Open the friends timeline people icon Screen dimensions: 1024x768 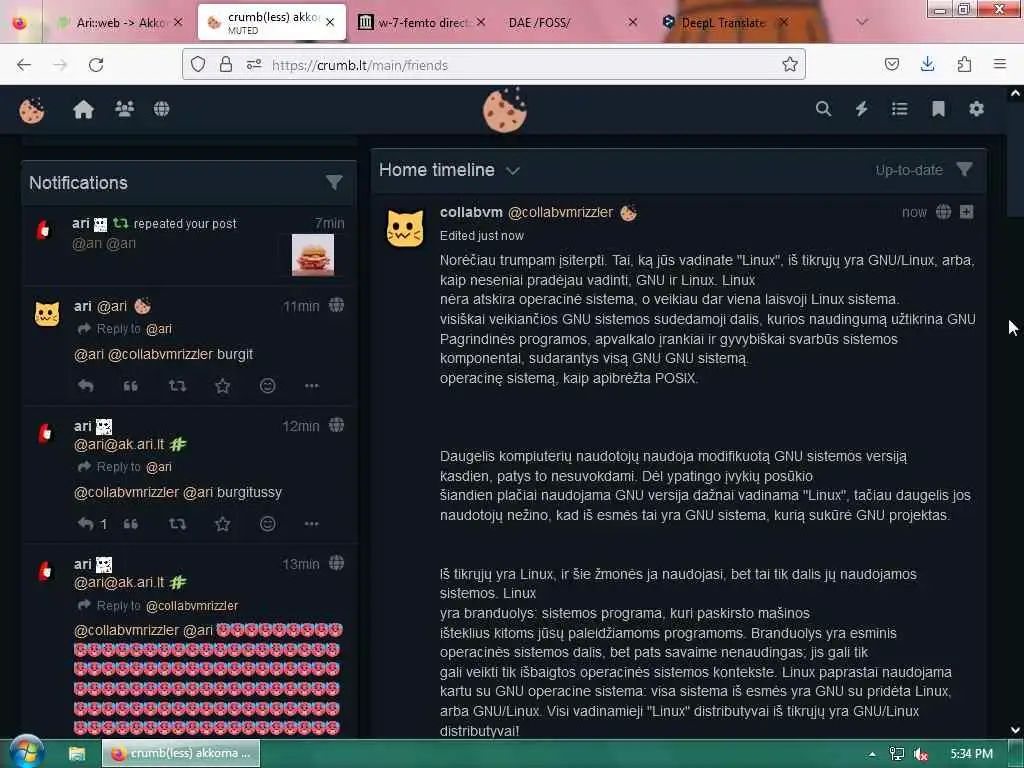pos(124,108)
